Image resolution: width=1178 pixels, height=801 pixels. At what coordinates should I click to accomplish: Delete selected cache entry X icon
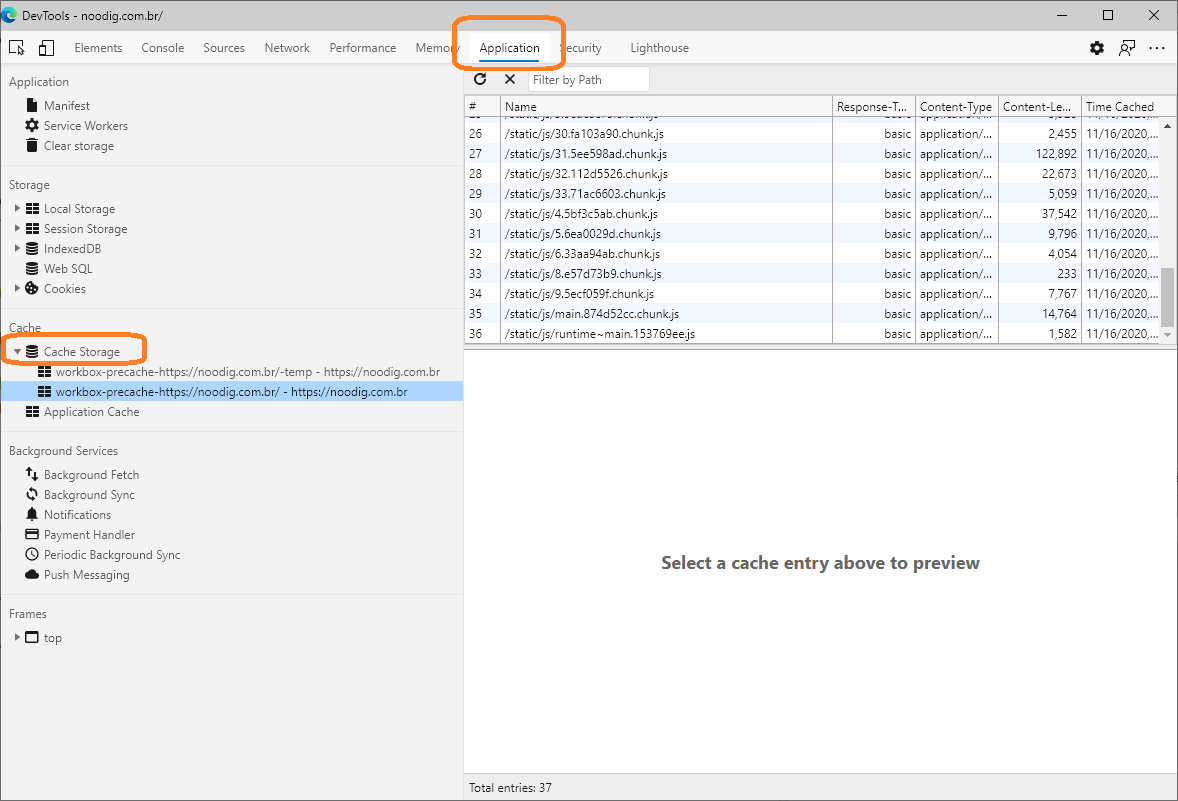click(509, 79)
